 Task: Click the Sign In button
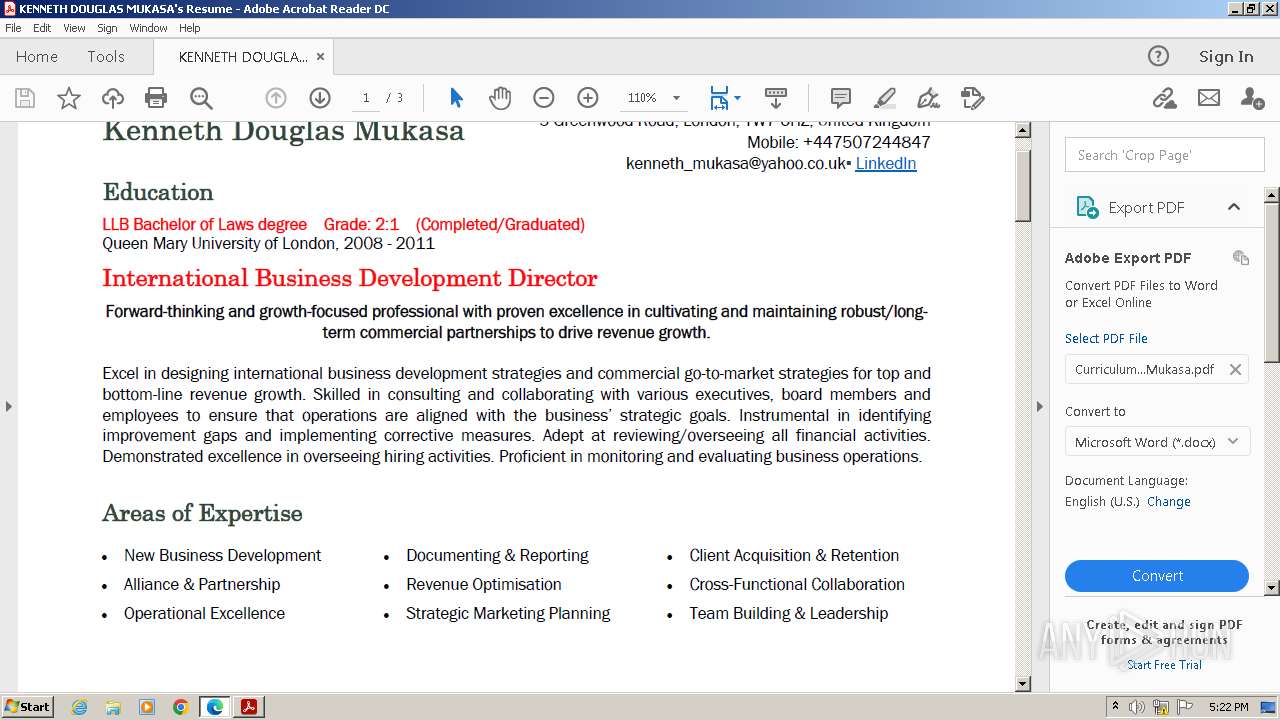coord(1226,57)
